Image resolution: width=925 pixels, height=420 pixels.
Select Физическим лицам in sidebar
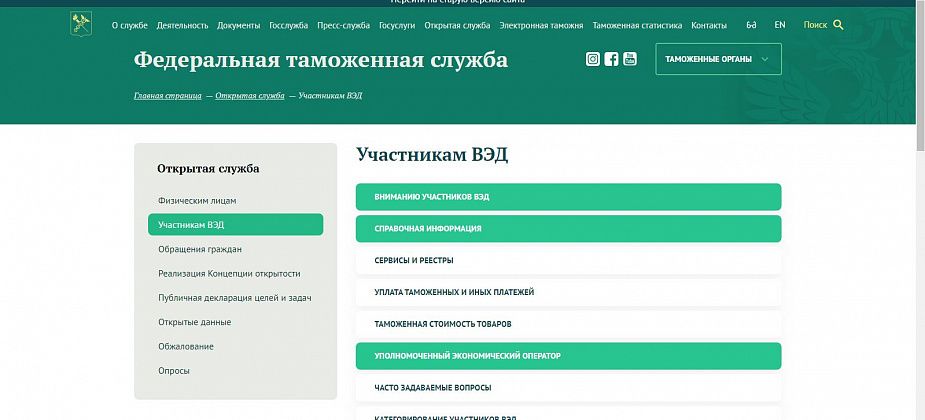[197, 201]
